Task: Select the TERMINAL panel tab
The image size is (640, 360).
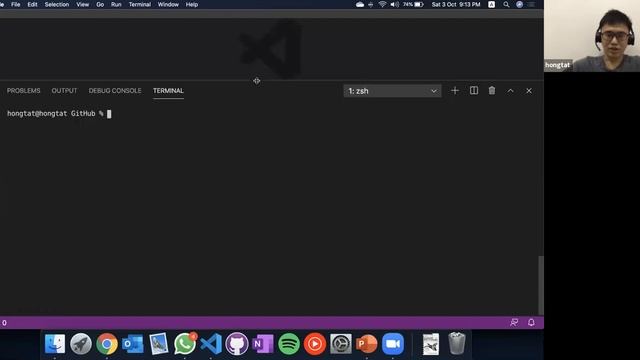Action: (168, 91)
